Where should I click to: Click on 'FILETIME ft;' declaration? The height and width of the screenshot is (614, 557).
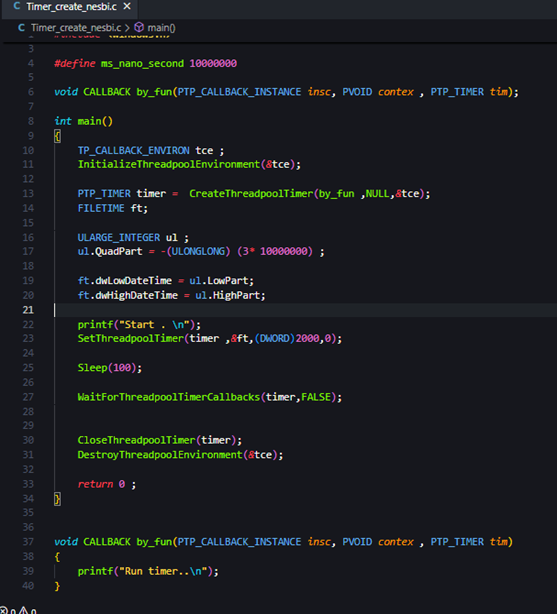tap(113, 208)
